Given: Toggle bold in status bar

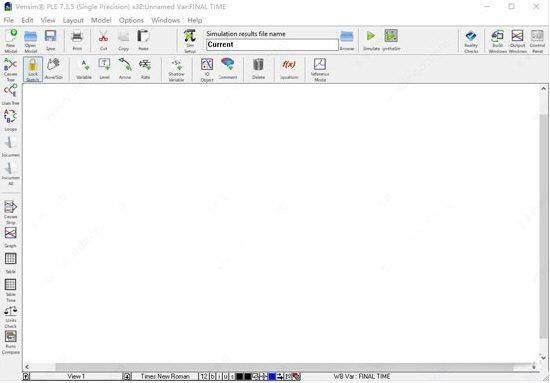Looking at the screenshot, I should [x=213, y=376].
